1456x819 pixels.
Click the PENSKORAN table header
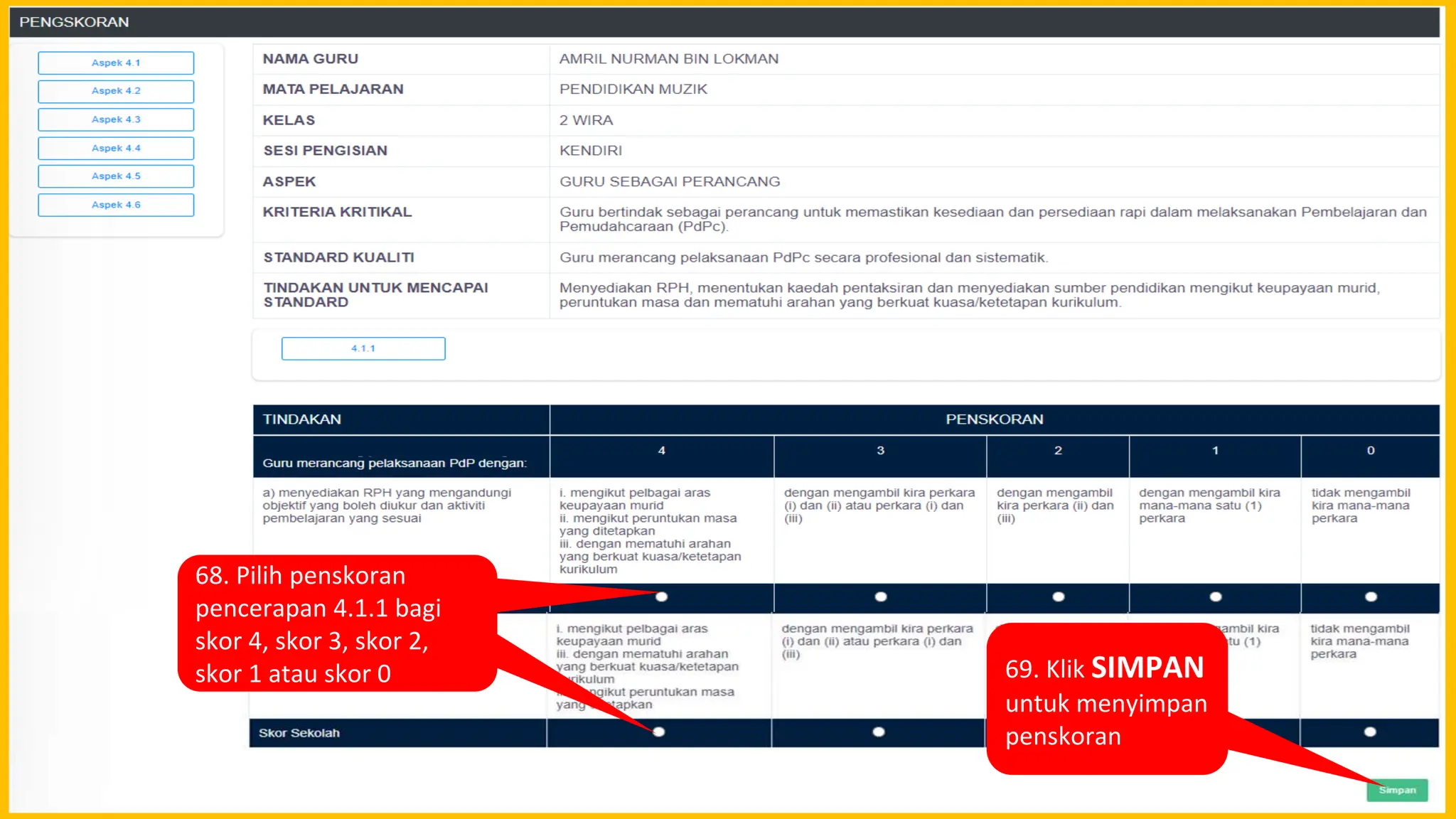(994, 419)
